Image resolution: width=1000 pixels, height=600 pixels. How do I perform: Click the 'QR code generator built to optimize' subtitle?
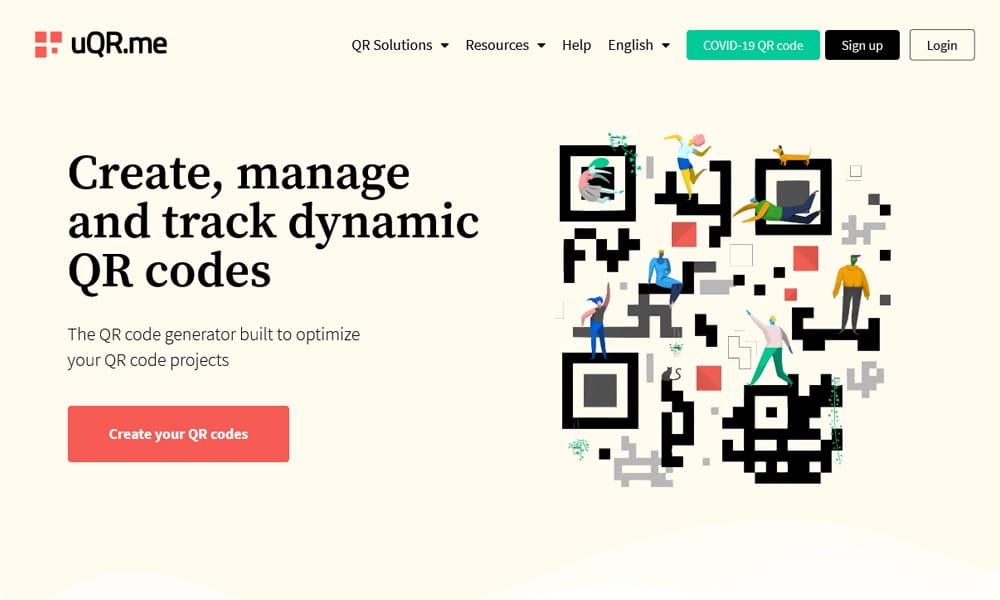pyautogui.click(x=213, y=347)
